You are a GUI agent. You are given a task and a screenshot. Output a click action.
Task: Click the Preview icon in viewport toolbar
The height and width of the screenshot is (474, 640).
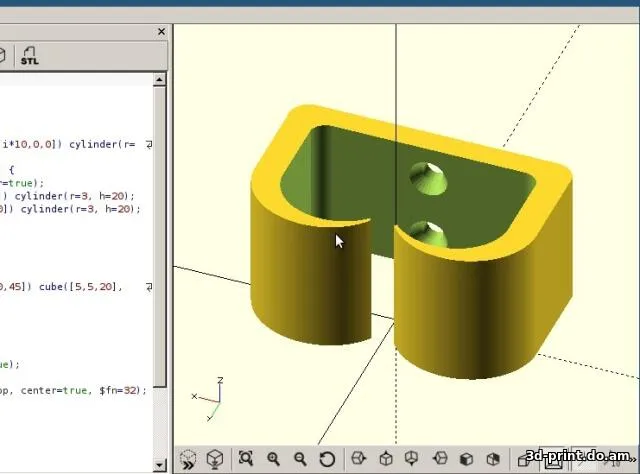[188, 459]
